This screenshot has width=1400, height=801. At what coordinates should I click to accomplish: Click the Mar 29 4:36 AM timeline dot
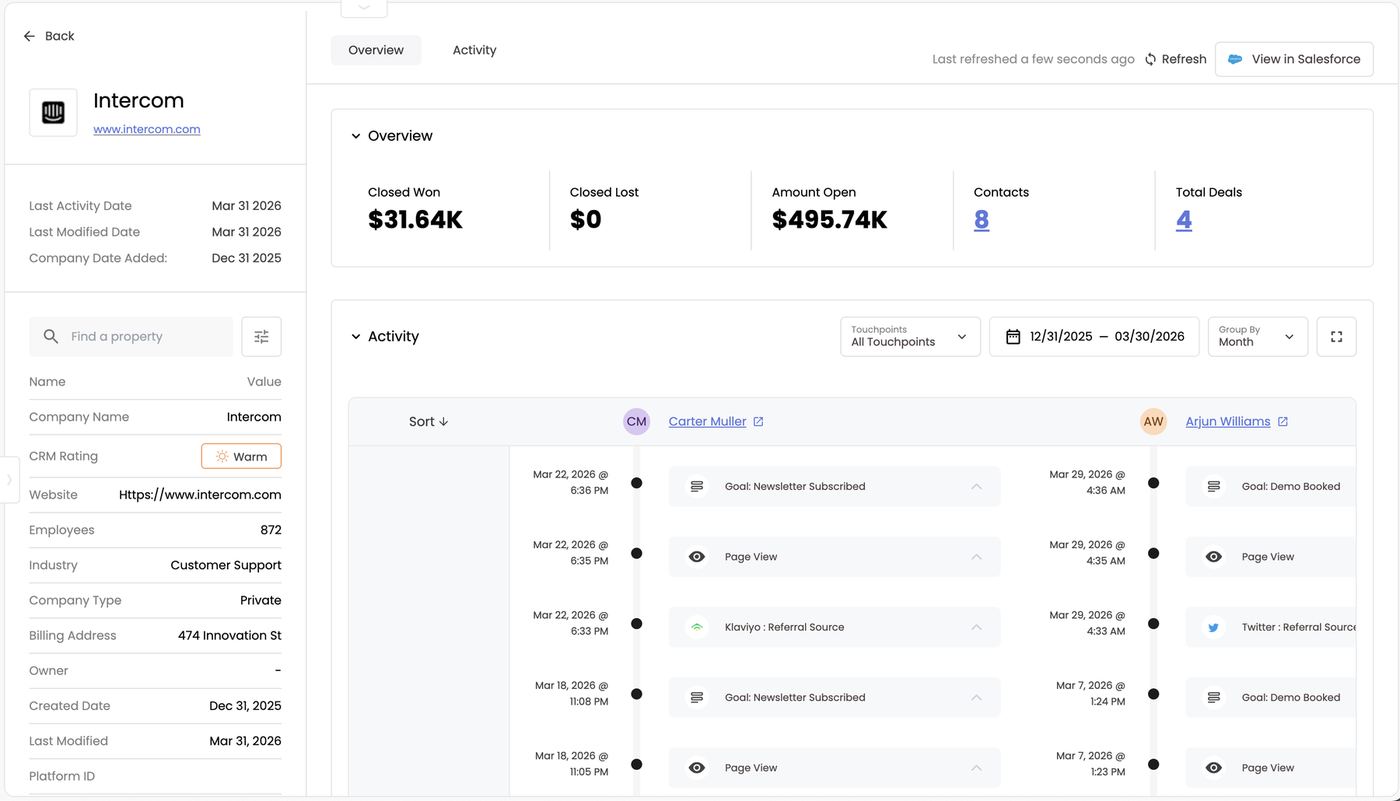pos(1153,483)
